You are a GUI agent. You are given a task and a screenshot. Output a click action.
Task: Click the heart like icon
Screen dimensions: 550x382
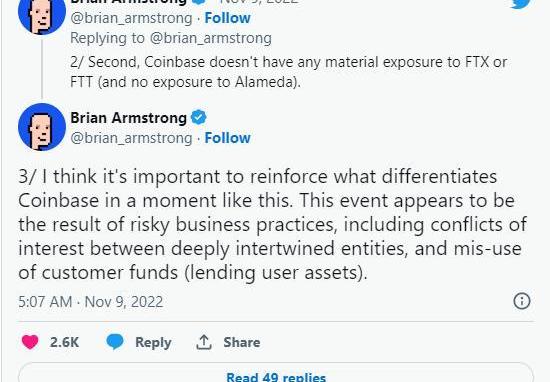pos(30,342)
